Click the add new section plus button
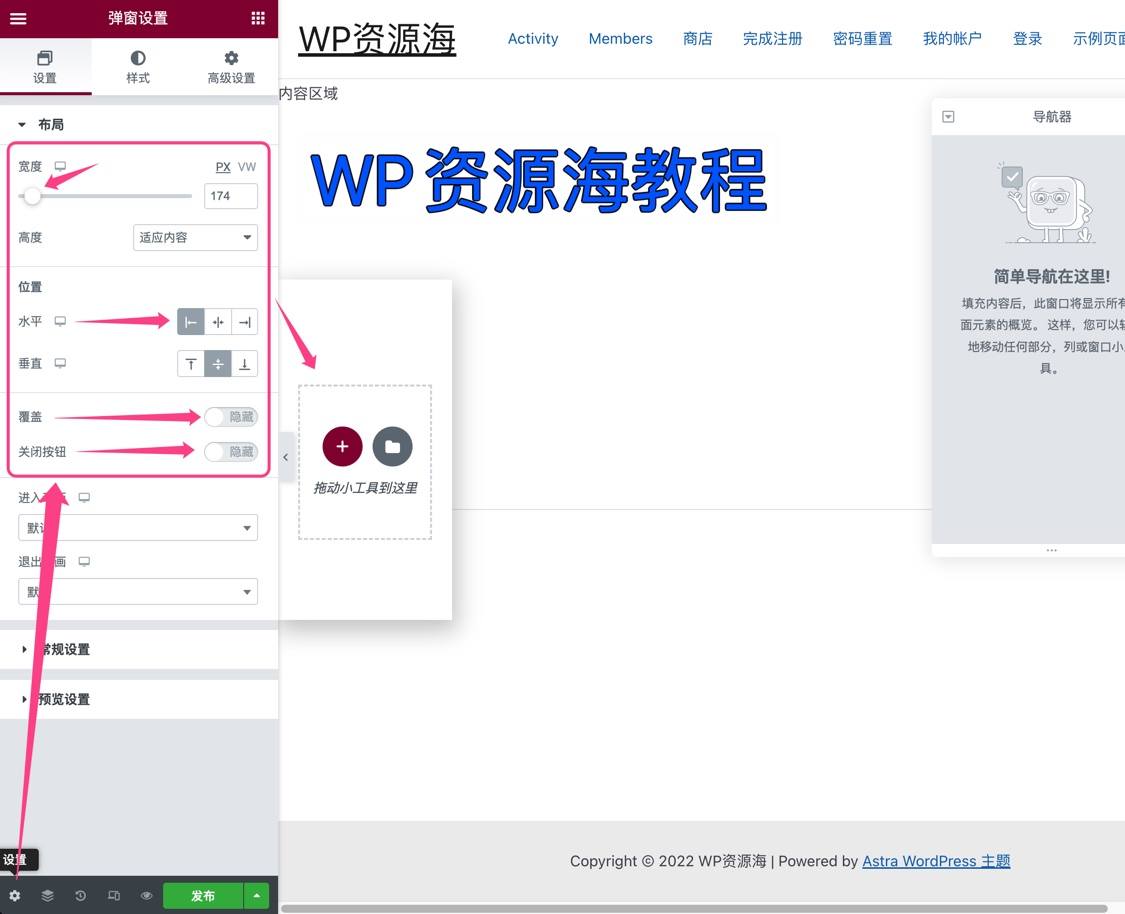The image size is (1125, 914). tap(342, 446)
